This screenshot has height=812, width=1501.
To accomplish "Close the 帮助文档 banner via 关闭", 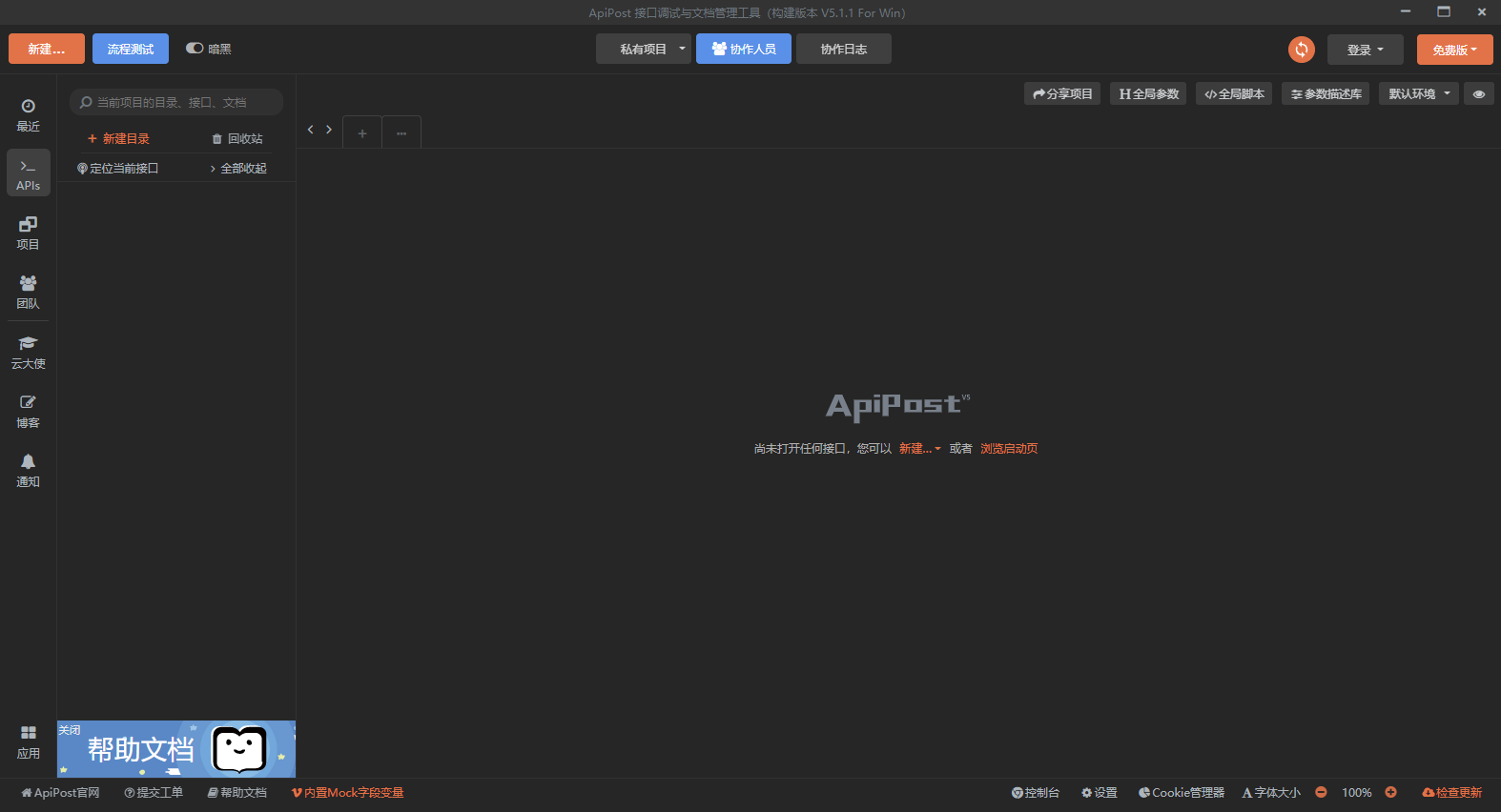I will pos(70,730).
